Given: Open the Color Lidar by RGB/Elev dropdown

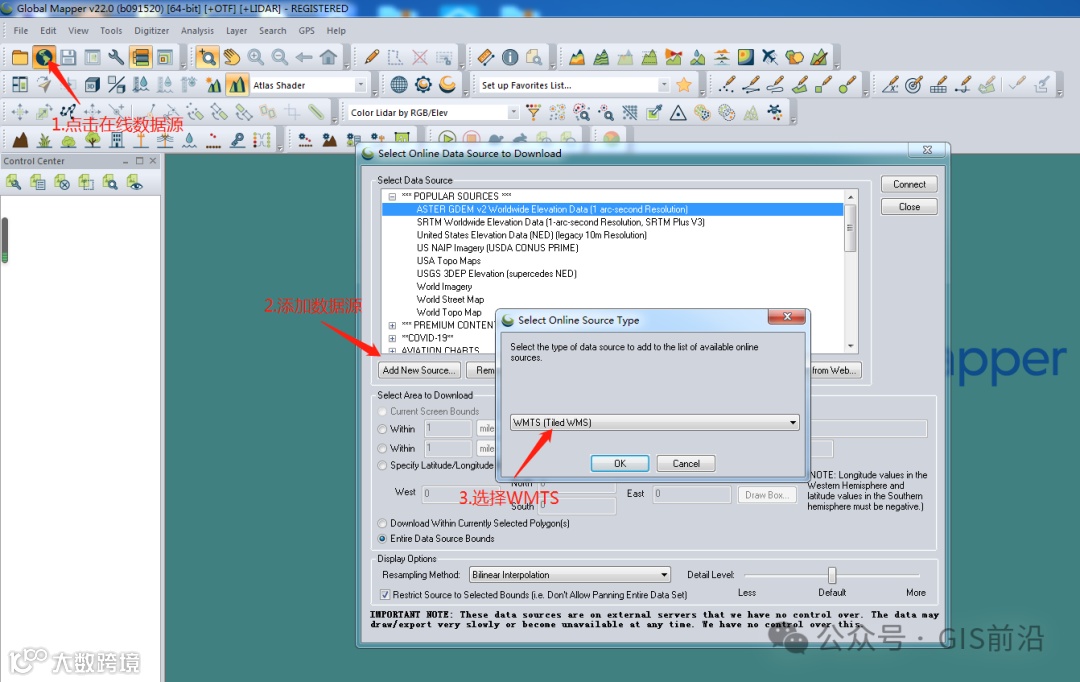Looking at the screenshot, I should tap(513, 112).
